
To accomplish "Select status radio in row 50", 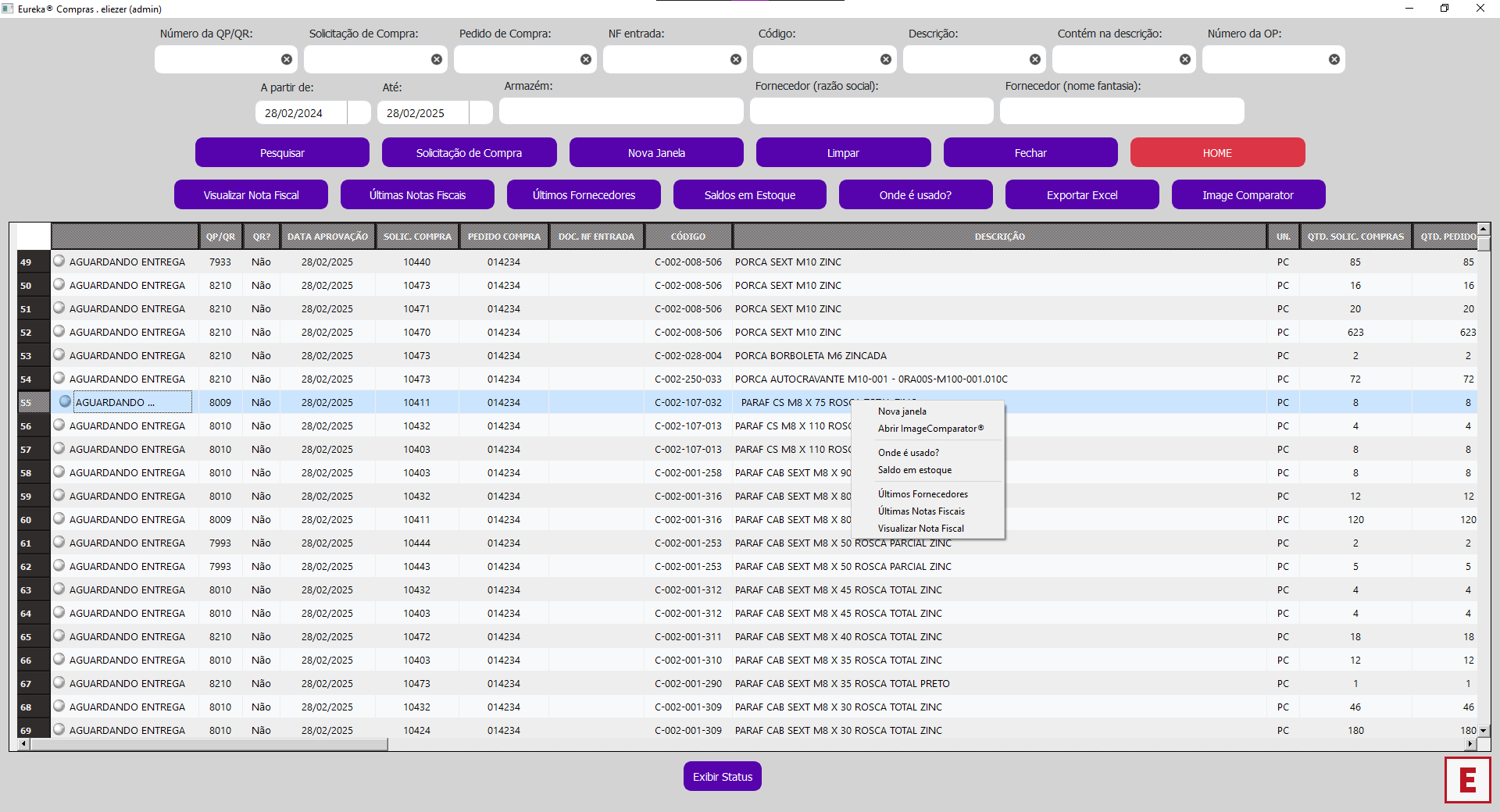I will coord(59,284).
